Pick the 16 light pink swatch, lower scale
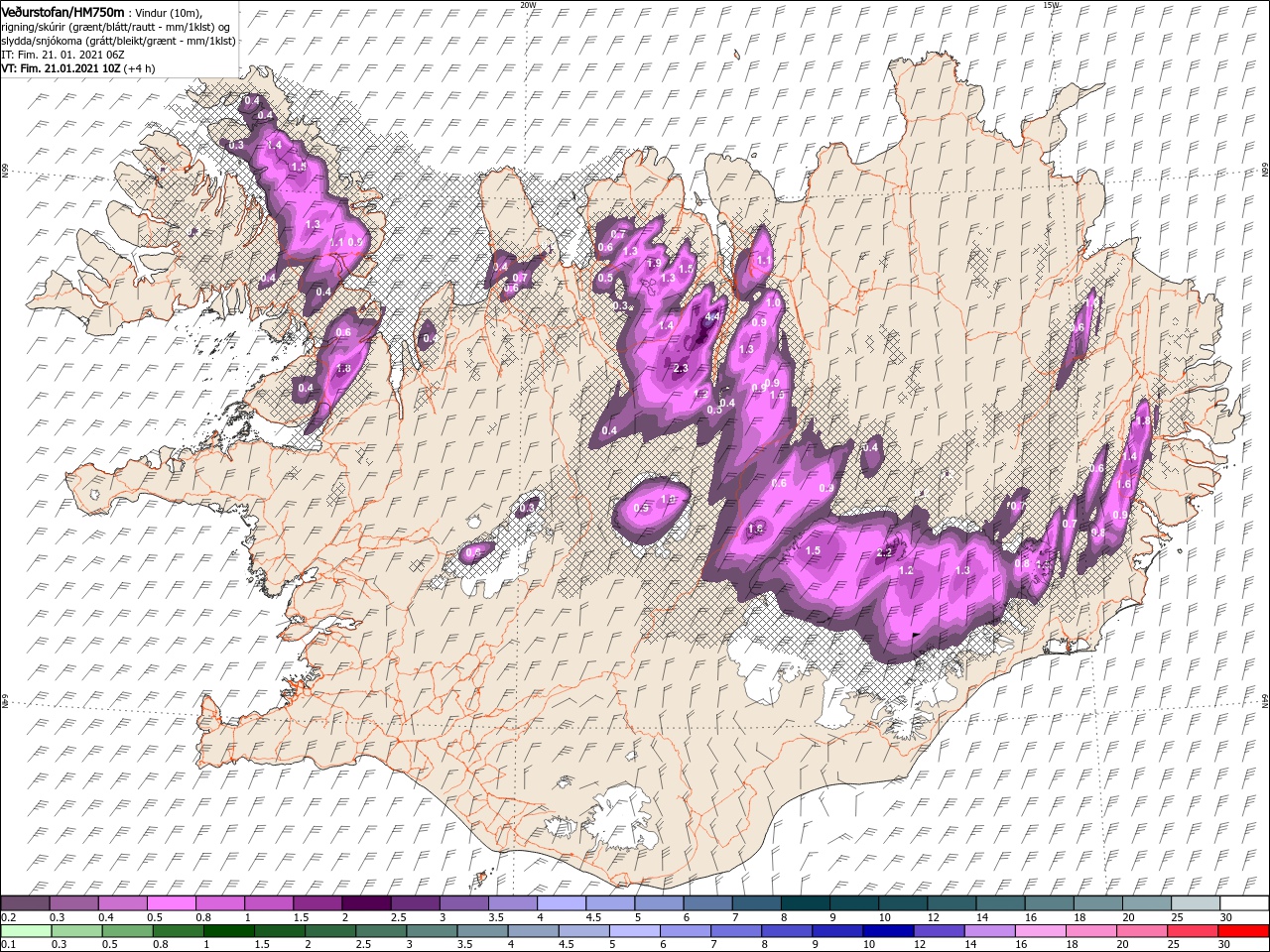1270x952 pixels. pos(1039,931)
